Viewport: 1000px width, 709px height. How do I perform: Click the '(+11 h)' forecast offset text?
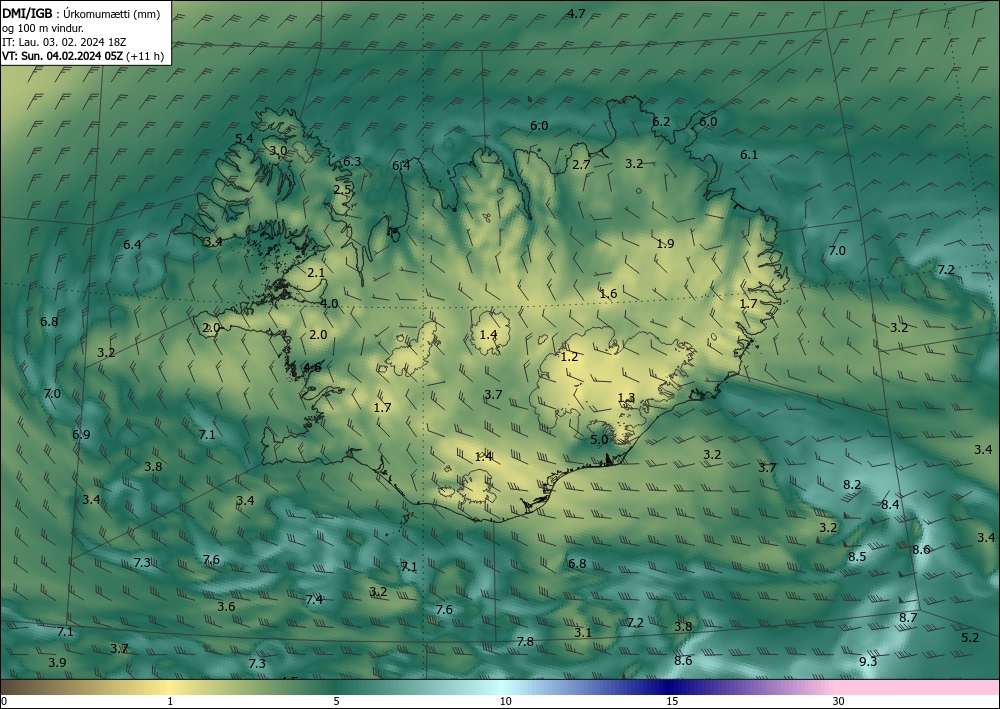tap(145, 56)
